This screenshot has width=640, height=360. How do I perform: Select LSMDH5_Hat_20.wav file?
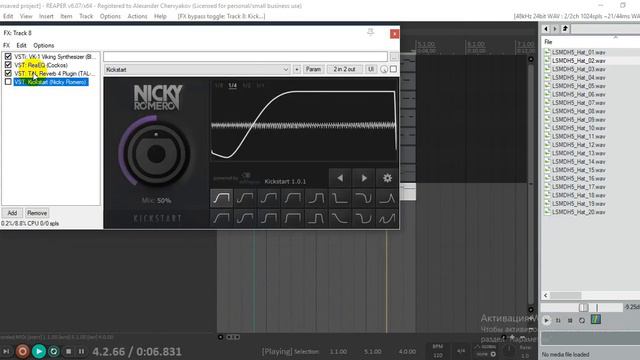[x=579, y=212]
